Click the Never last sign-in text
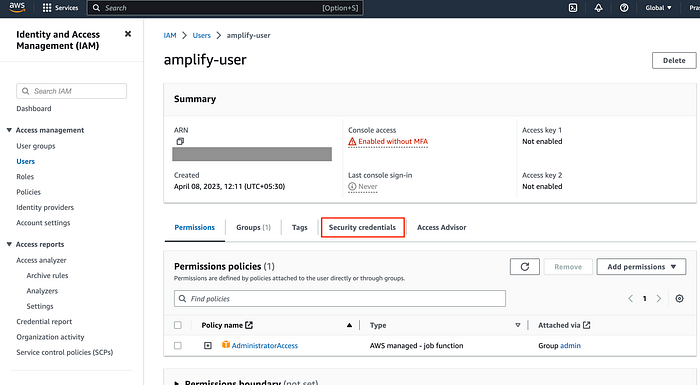Screen dimensions: 700x385 click(368, 186)
